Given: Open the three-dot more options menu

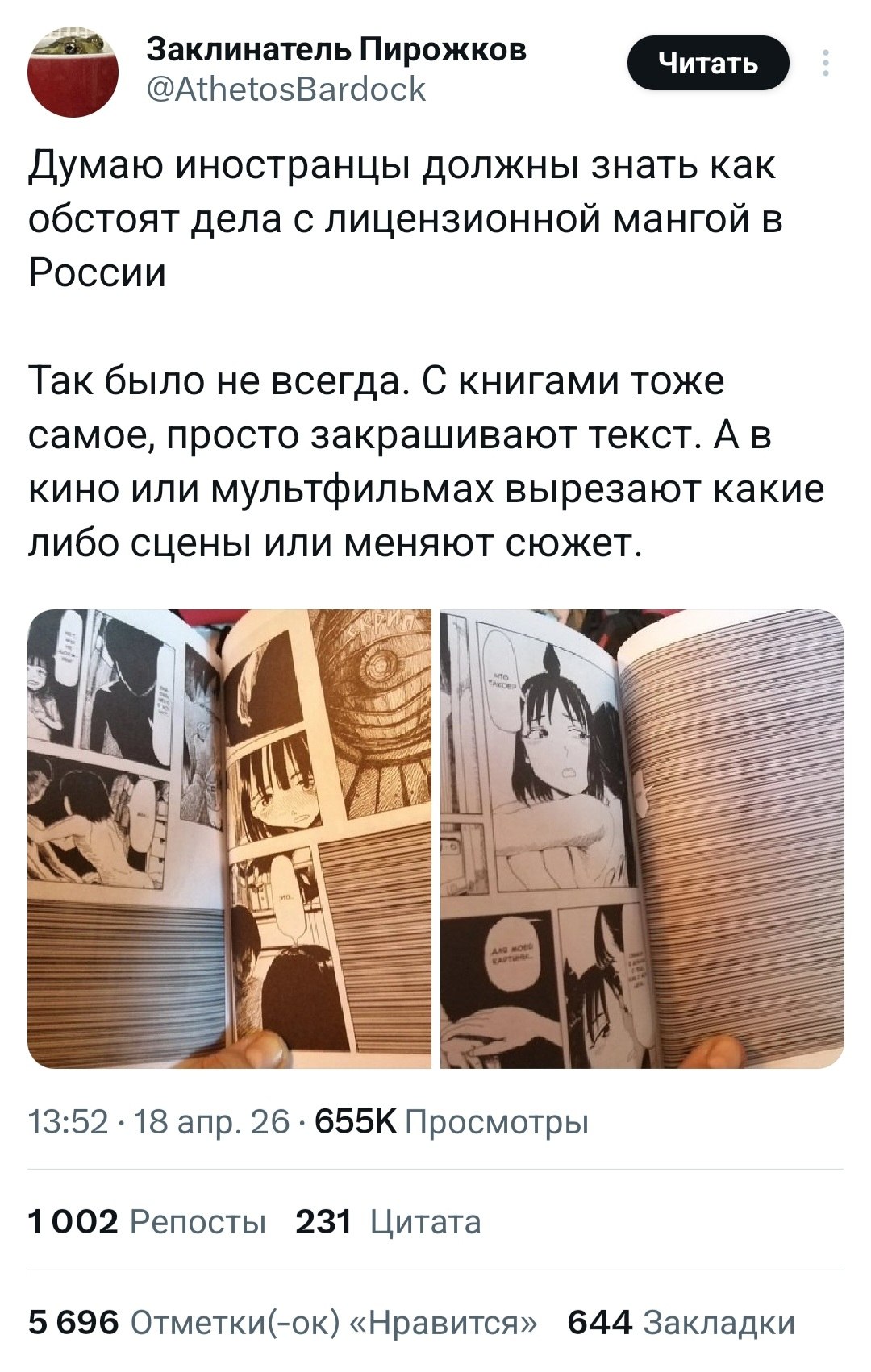Looking at the screenshot, I should pos(825,63).
